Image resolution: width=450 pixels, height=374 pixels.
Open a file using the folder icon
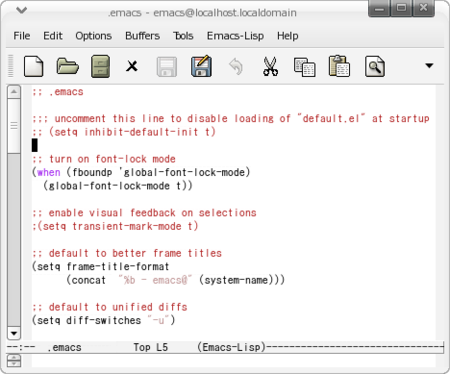tap(68, 66)
